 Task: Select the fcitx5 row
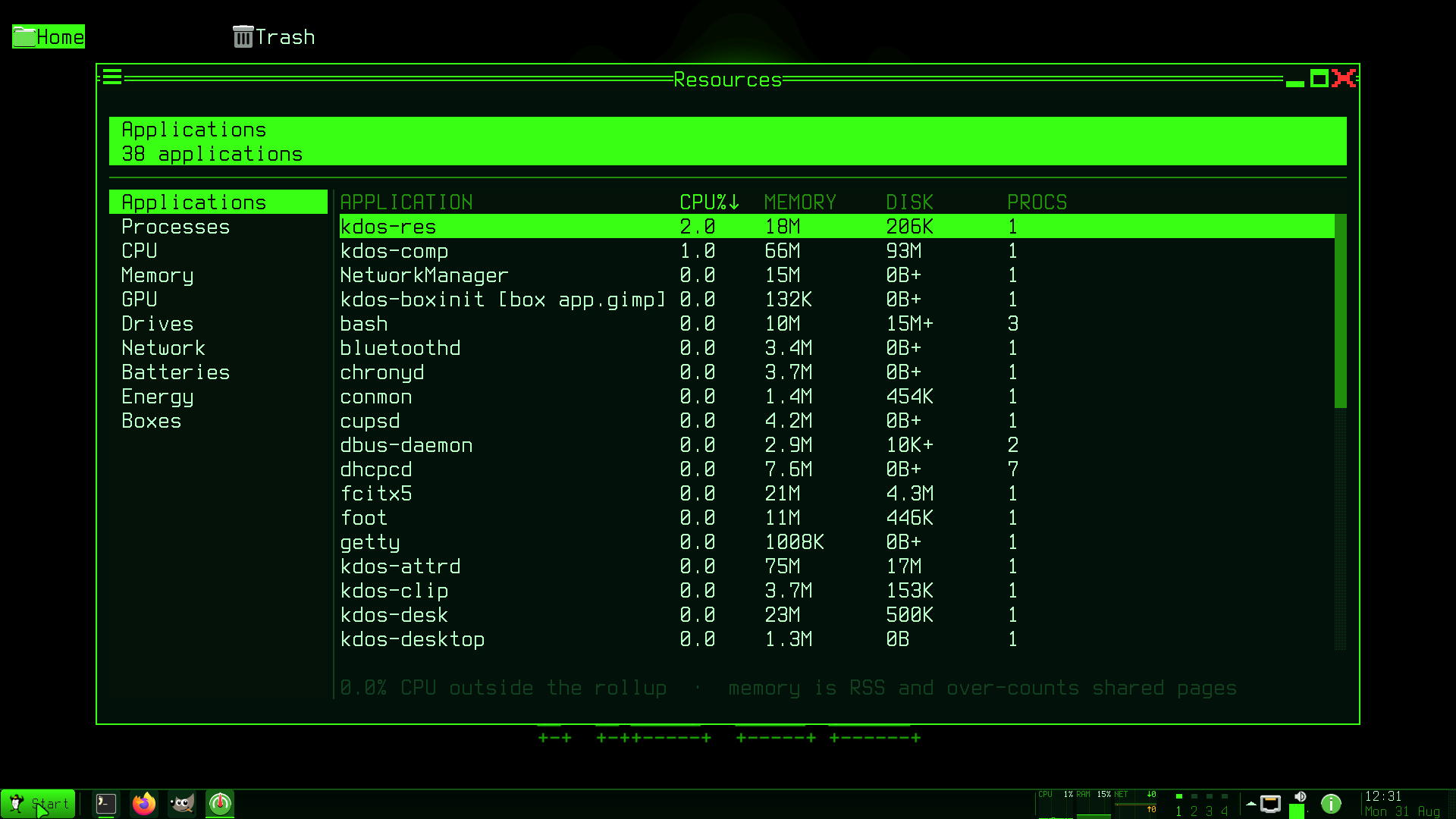(837, 493)
